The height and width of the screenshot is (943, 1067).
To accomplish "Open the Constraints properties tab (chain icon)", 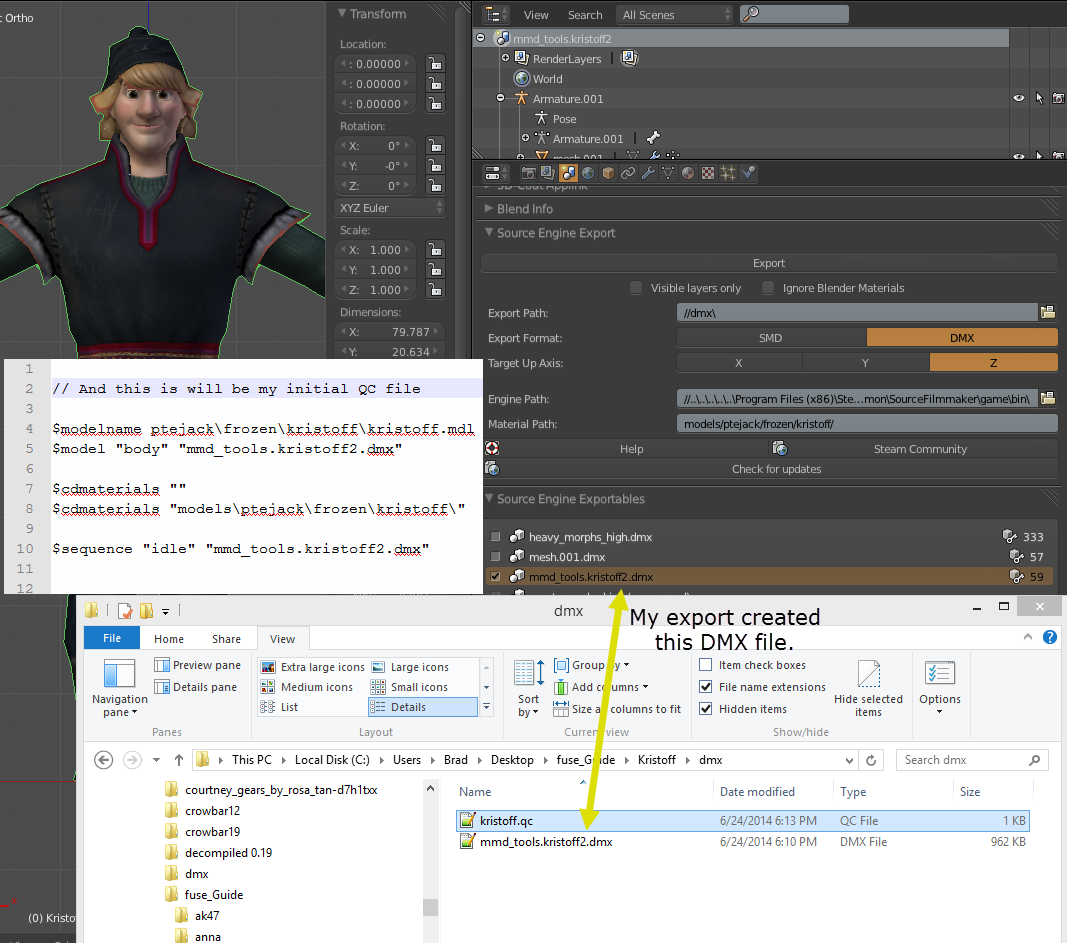I will 628,173.
